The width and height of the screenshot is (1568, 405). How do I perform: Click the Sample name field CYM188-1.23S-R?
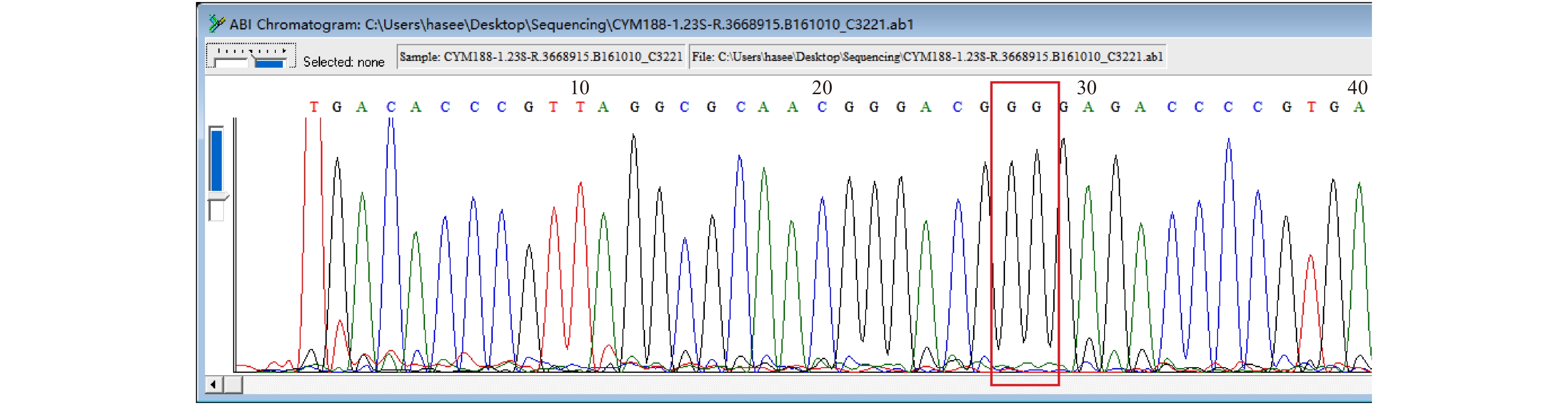coord(541,57)
